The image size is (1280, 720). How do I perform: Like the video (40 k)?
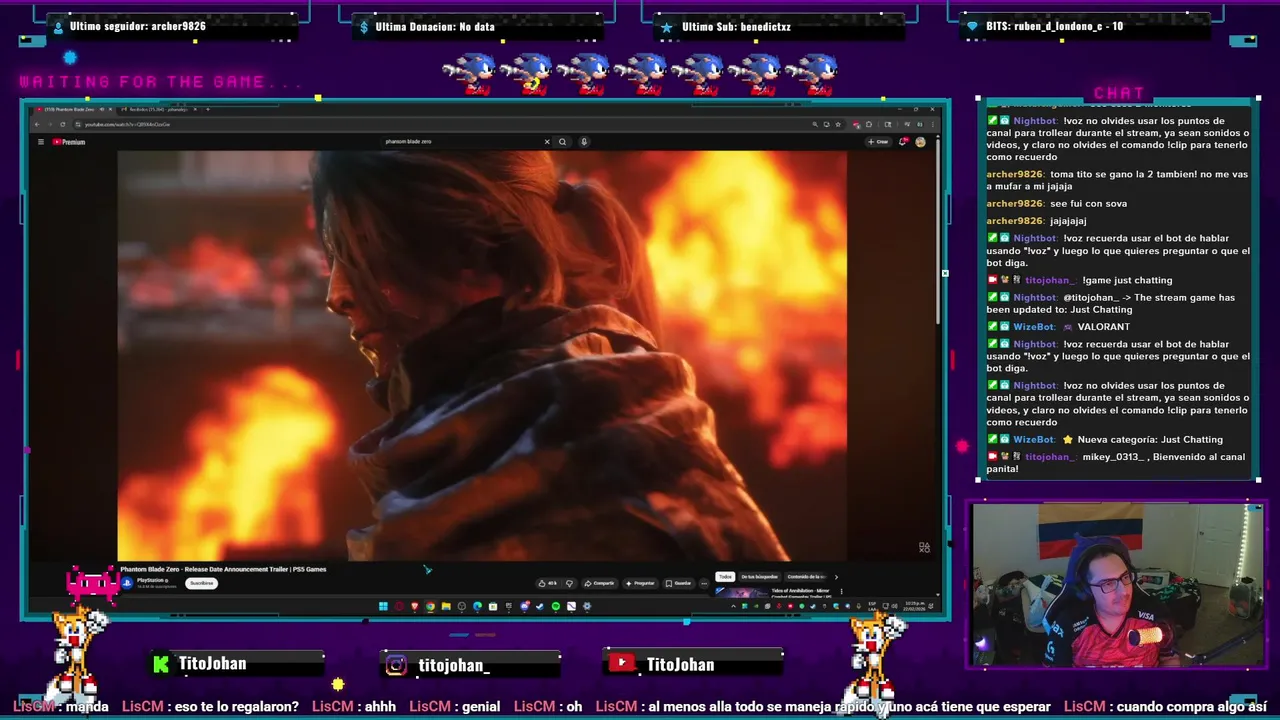click(x=547, y=583)
